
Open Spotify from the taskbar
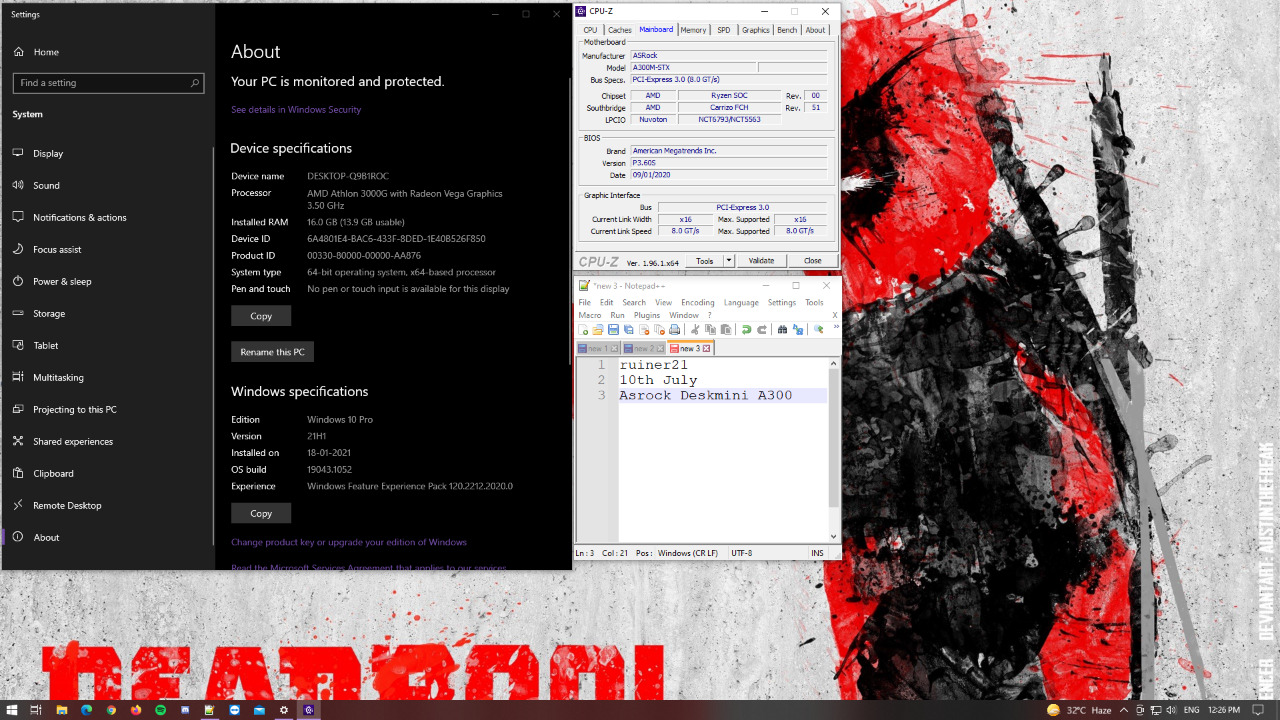pos(160,710)
